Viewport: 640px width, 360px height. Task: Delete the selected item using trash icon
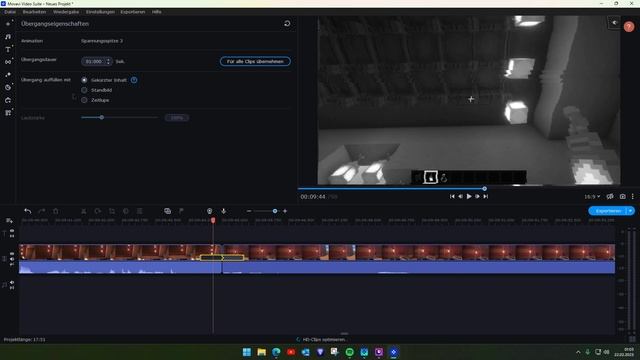point(56,211)
